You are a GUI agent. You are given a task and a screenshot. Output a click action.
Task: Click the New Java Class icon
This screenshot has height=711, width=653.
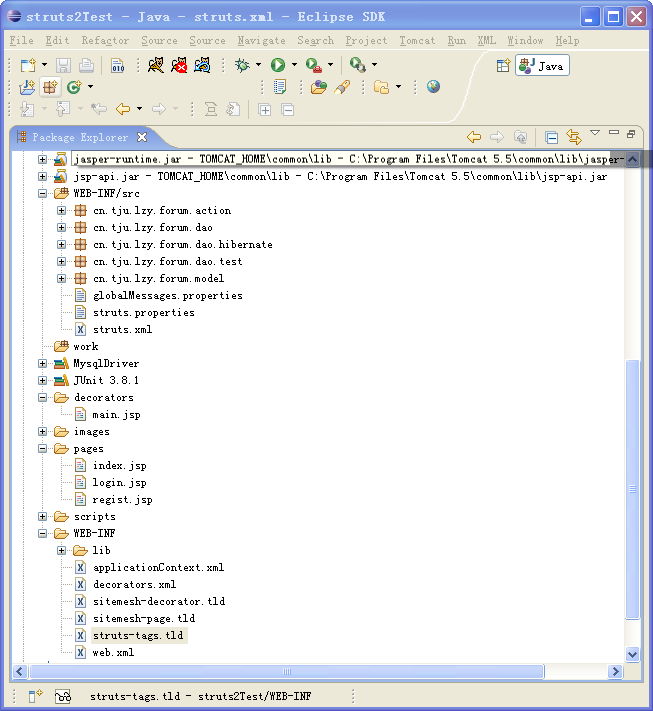[74, 87]
